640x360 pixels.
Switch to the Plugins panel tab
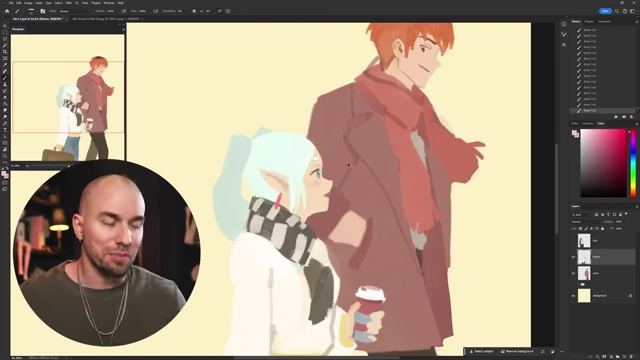click(589, 21)
